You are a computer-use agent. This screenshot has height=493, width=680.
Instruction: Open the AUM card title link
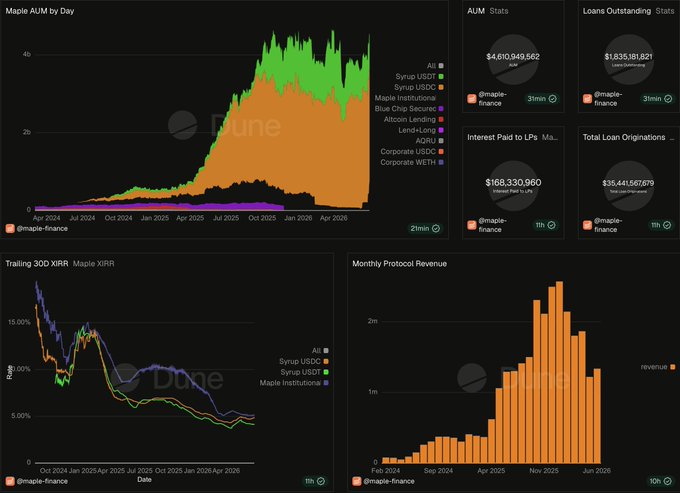476,11
